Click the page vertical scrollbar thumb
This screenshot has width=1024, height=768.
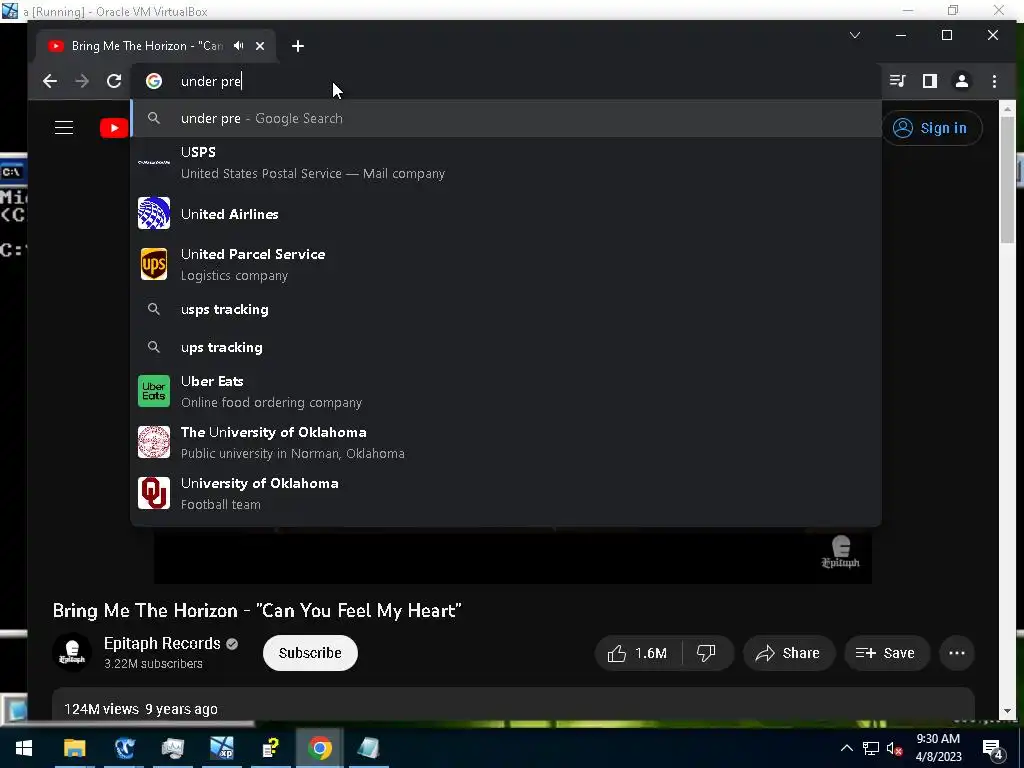pyautogui.click(x=1007, y=180)
